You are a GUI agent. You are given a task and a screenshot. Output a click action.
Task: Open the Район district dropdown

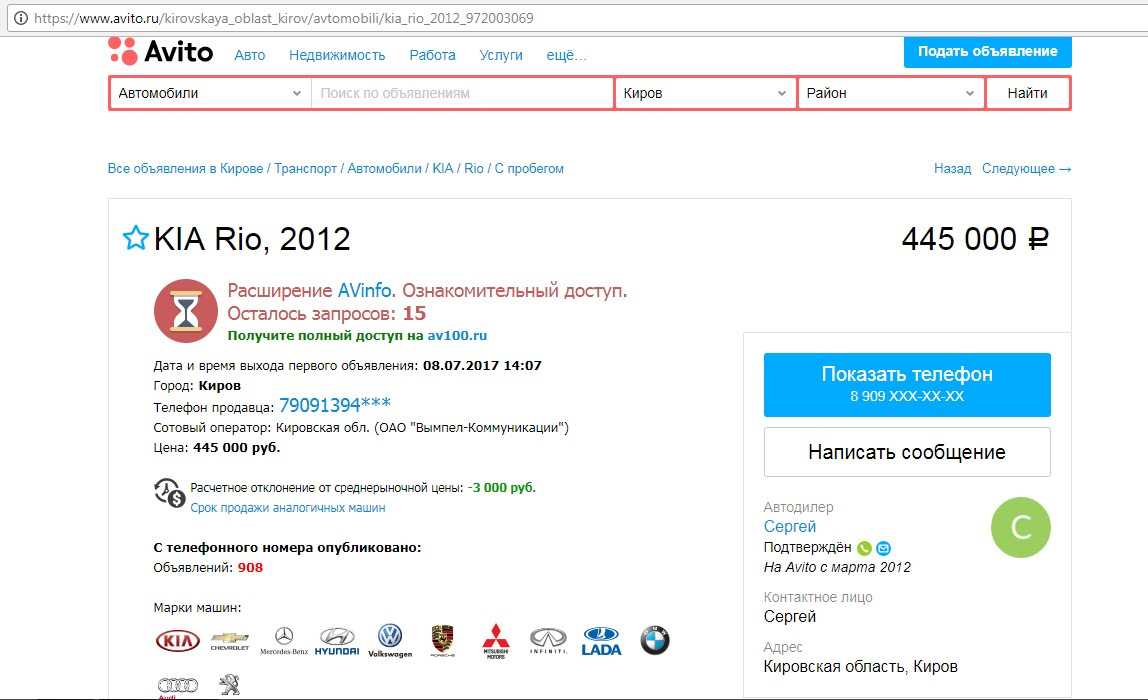[891, 93]
